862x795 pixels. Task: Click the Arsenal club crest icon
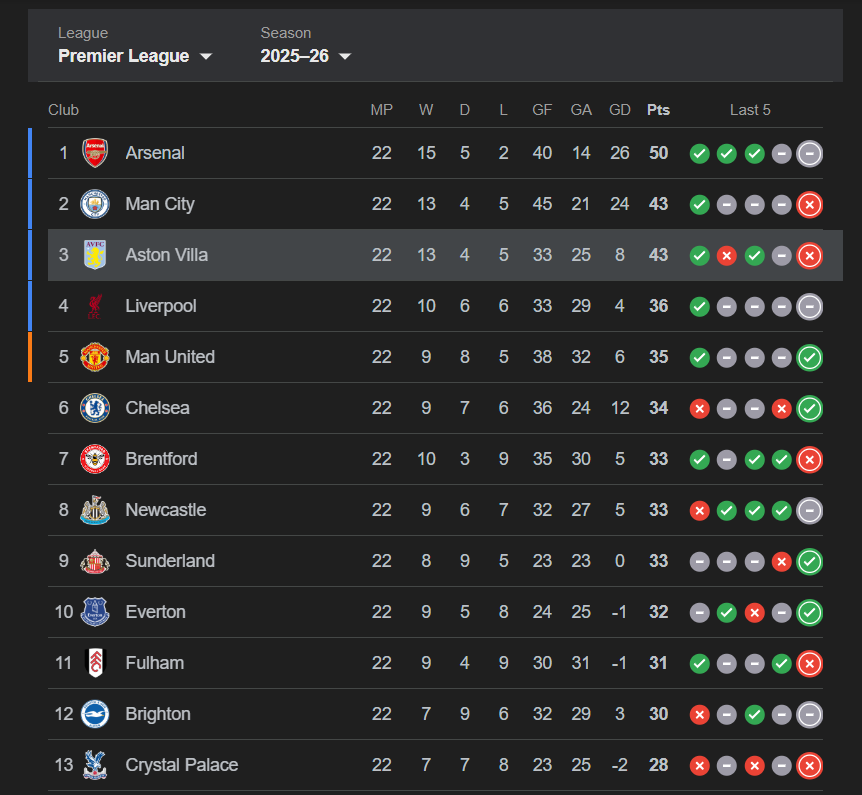(94, 153)
